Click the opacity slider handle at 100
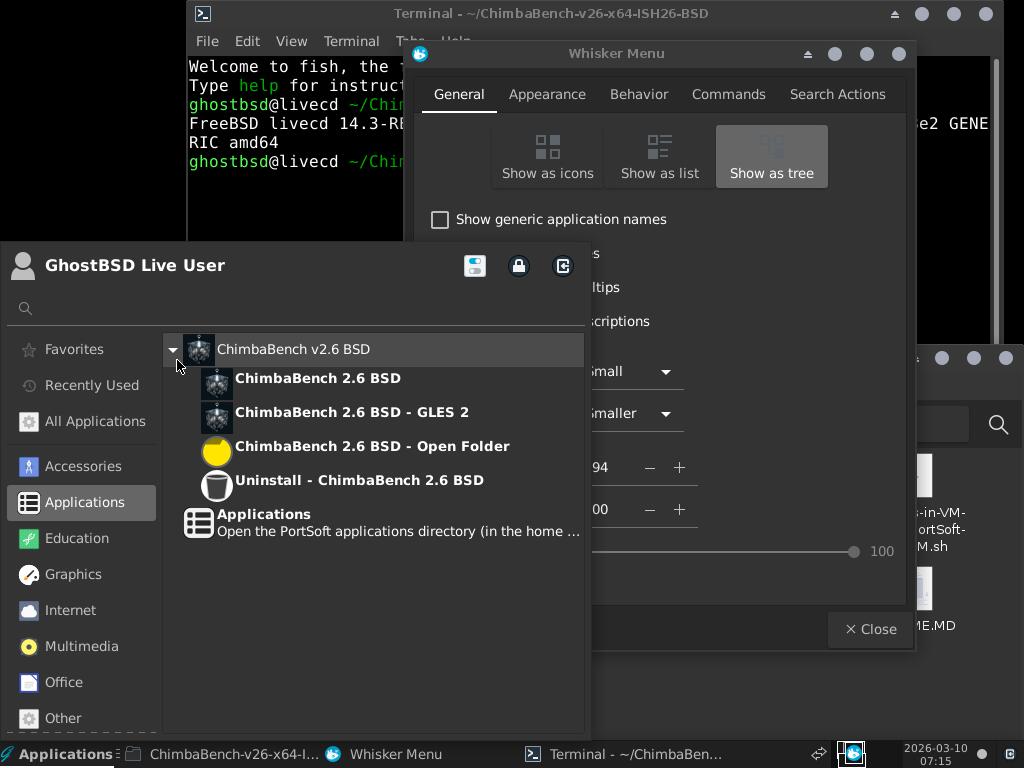Screen dimensions: 1024x768 [x=854, y=552]
